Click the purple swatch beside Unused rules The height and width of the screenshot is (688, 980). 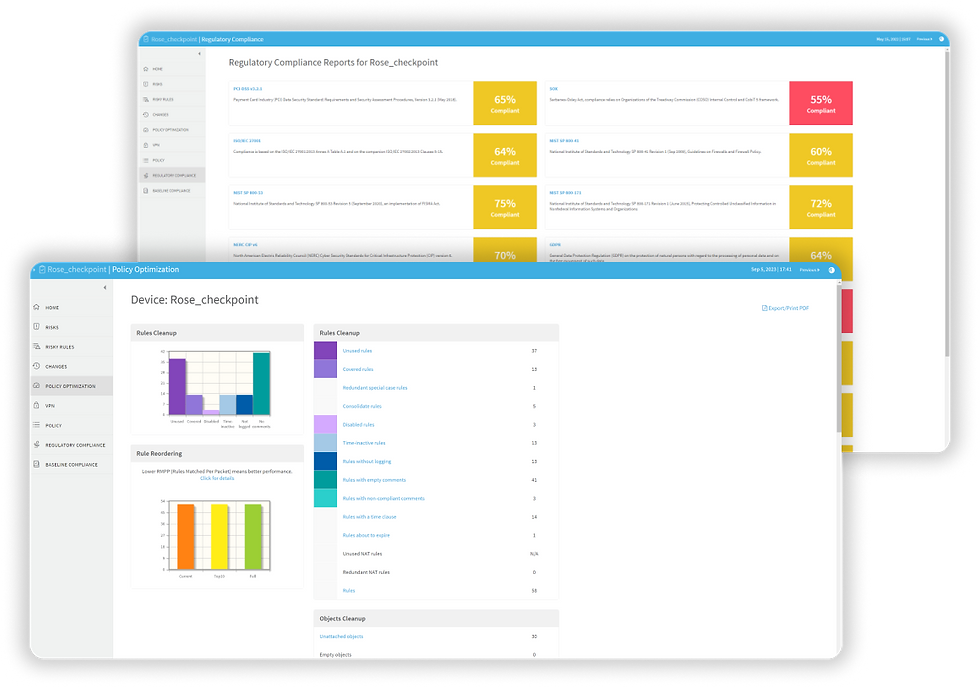click(325, 352)
